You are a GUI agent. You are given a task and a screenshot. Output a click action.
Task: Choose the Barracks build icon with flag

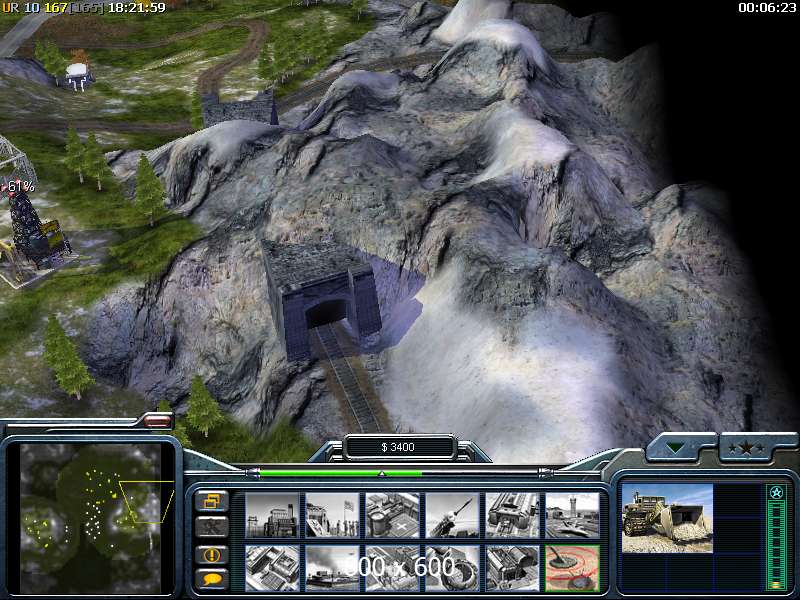pyautogui.click(x=332, y=515)
